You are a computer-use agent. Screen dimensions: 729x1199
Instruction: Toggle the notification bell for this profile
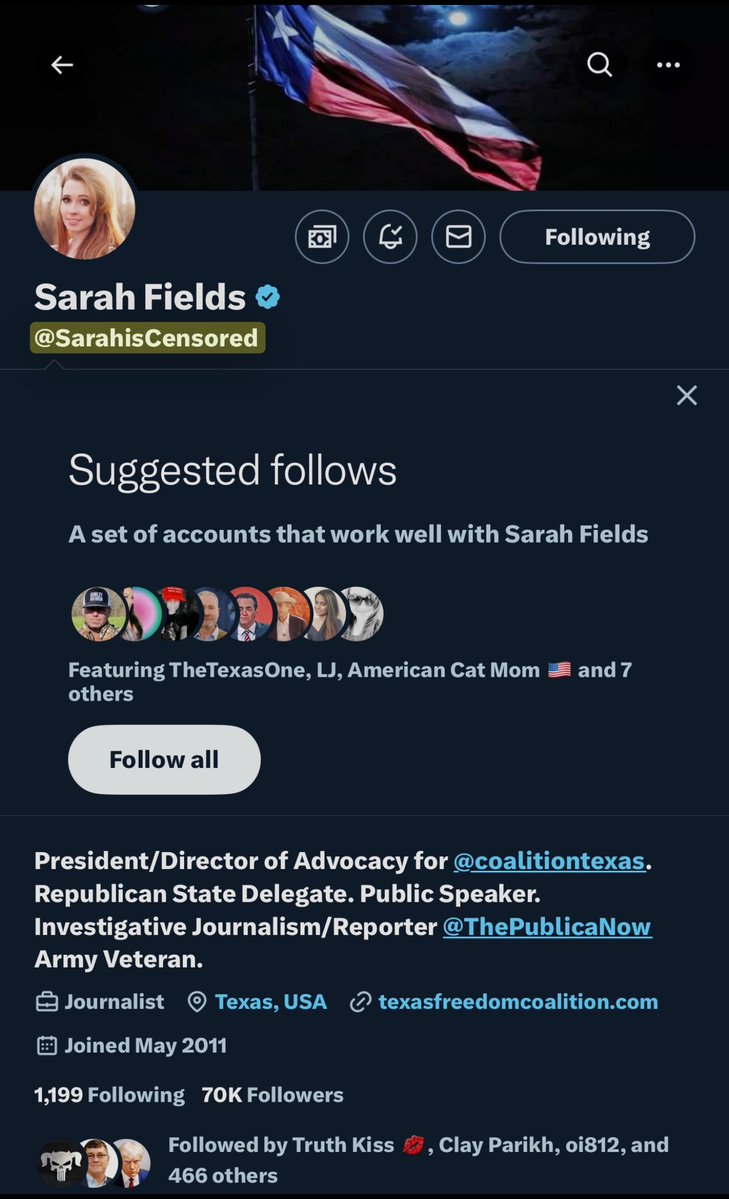click(x=390, y=237)
